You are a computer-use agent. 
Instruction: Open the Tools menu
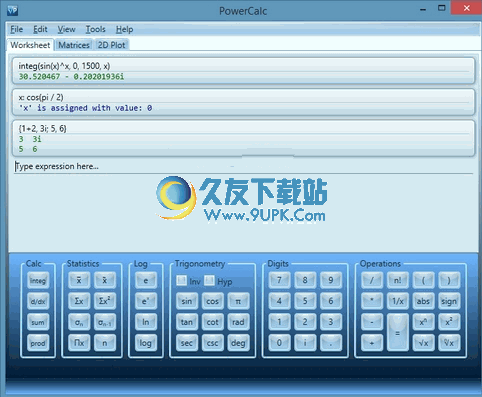tap(95, 29)
